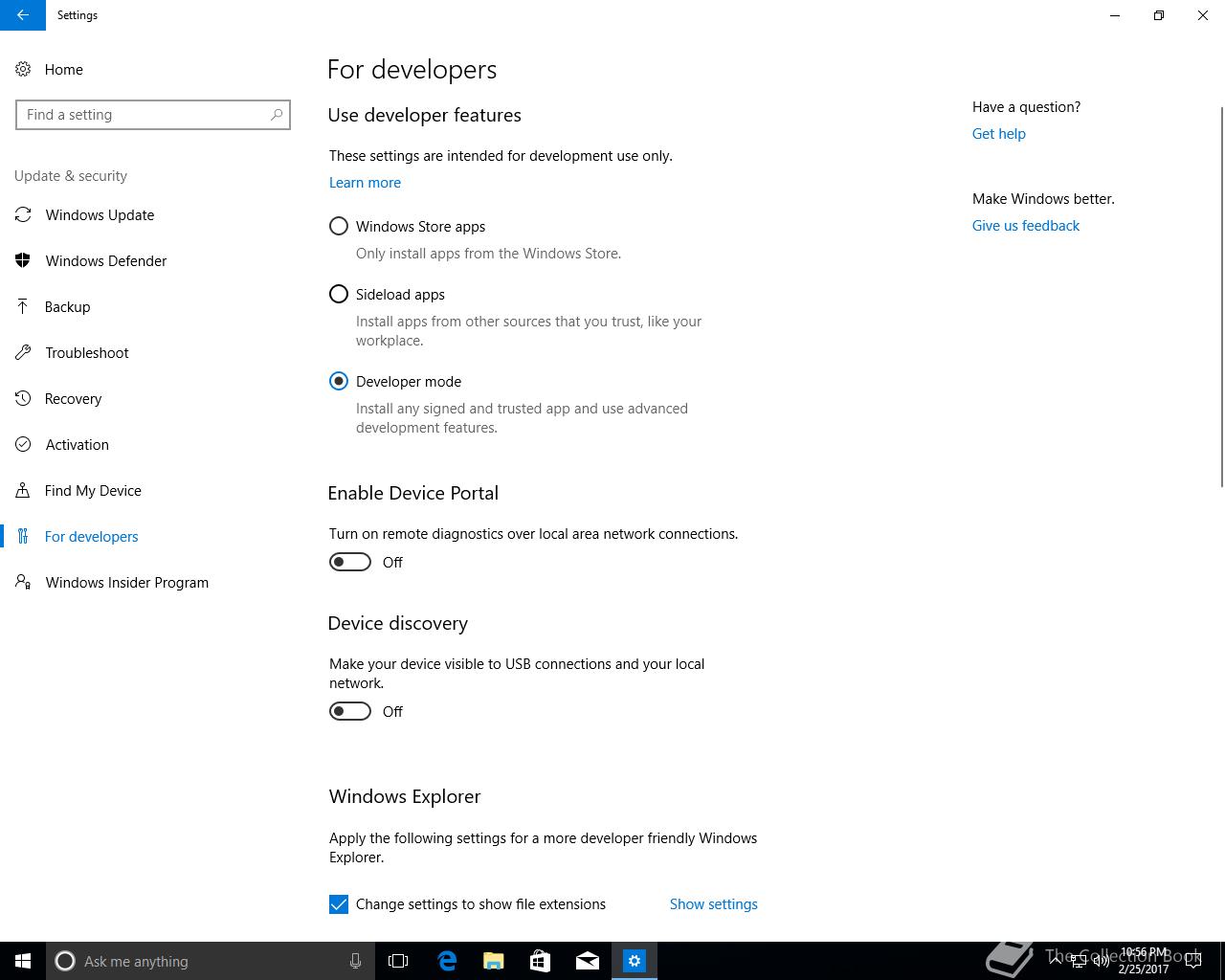Toggle Enable Device Portal switch
This screenshot has width=1225, height=980.
pyautogui.click(x=350, y=562)
